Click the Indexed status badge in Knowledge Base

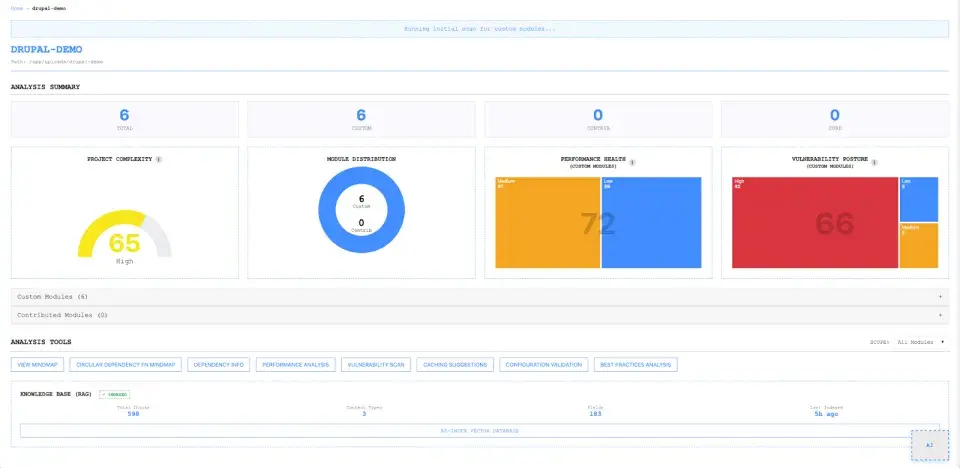coord(114,394)
